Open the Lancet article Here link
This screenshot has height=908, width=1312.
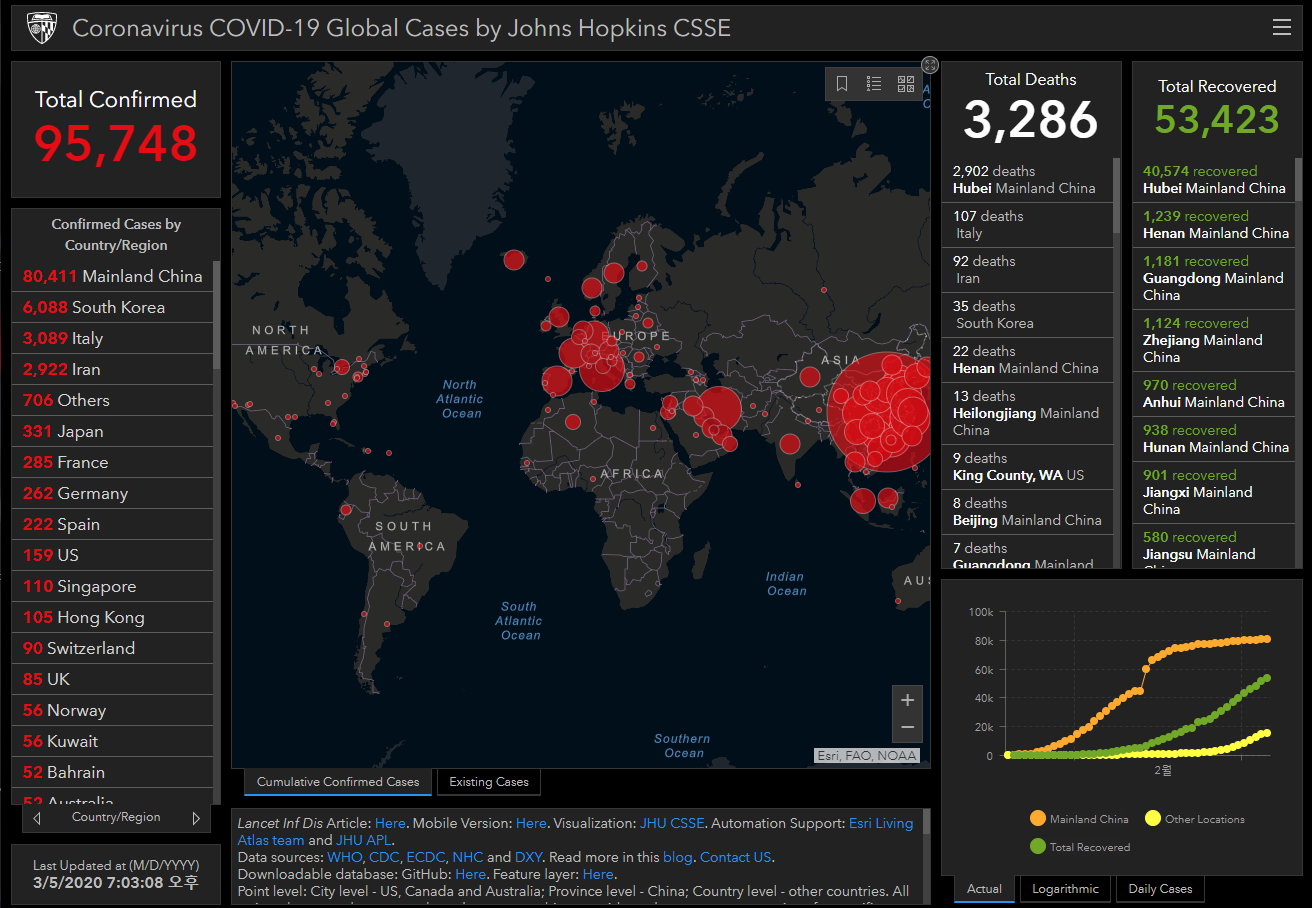(390, 823)
